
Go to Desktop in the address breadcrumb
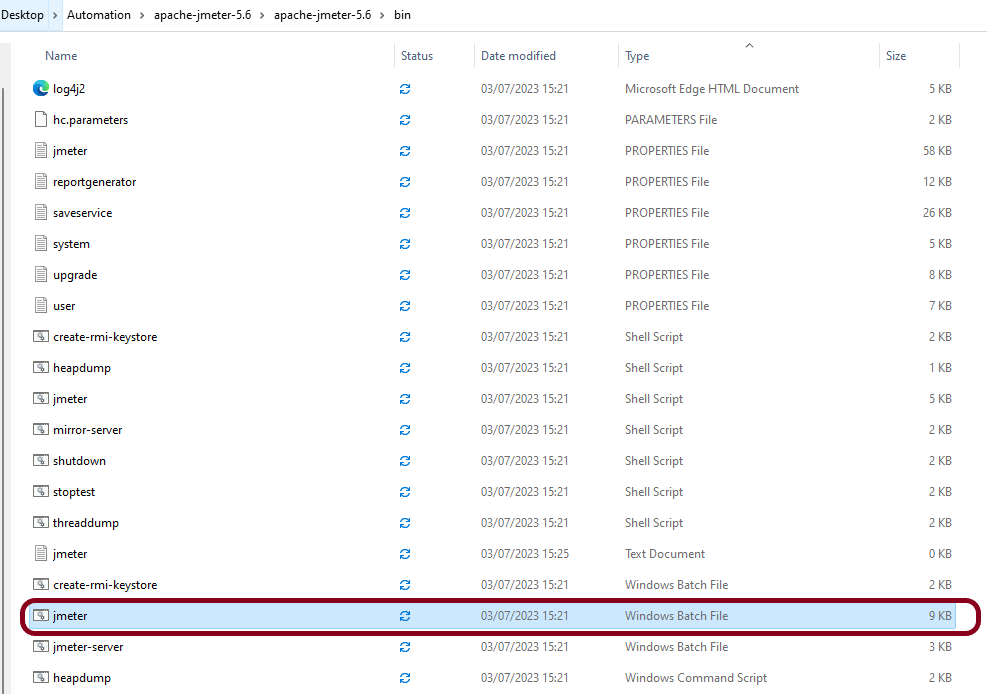pyautogui.click(x=23, y=15)
